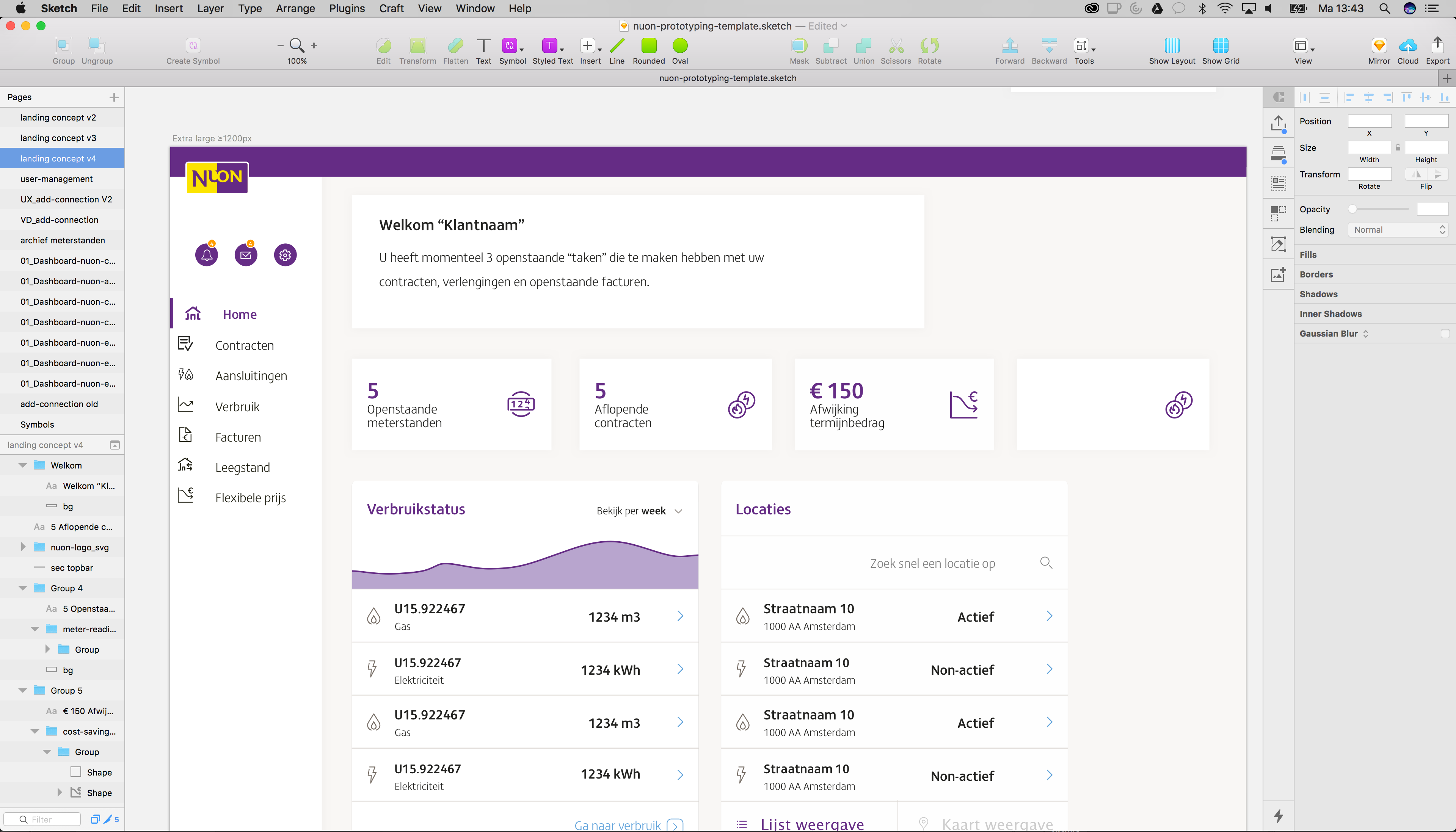Screen dimensions: 1456x832
Task: Click the macOS Spotlight search icon
Action: coord(1384,9)
